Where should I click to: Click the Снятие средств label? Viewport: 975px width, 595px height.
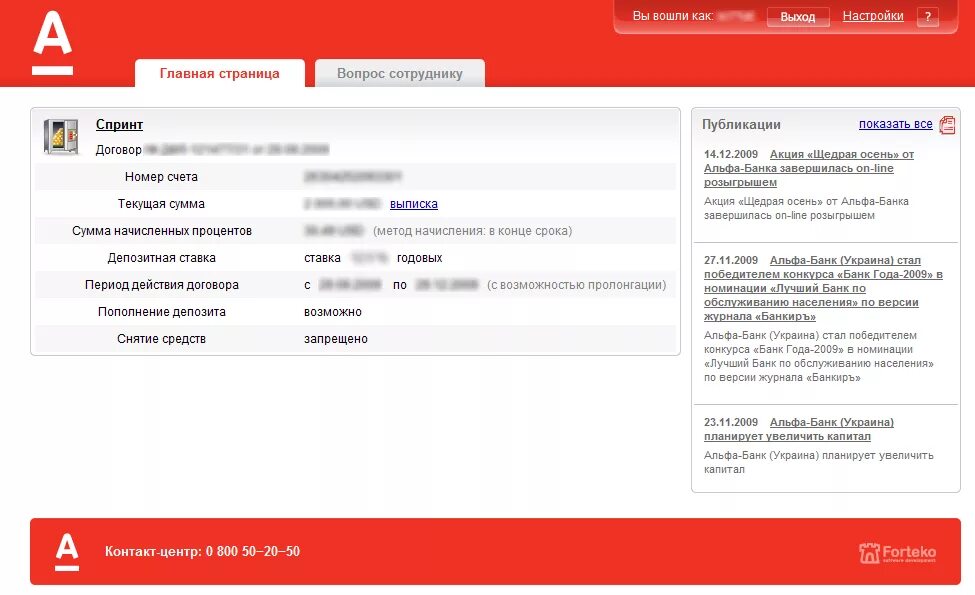click(161, 339)
